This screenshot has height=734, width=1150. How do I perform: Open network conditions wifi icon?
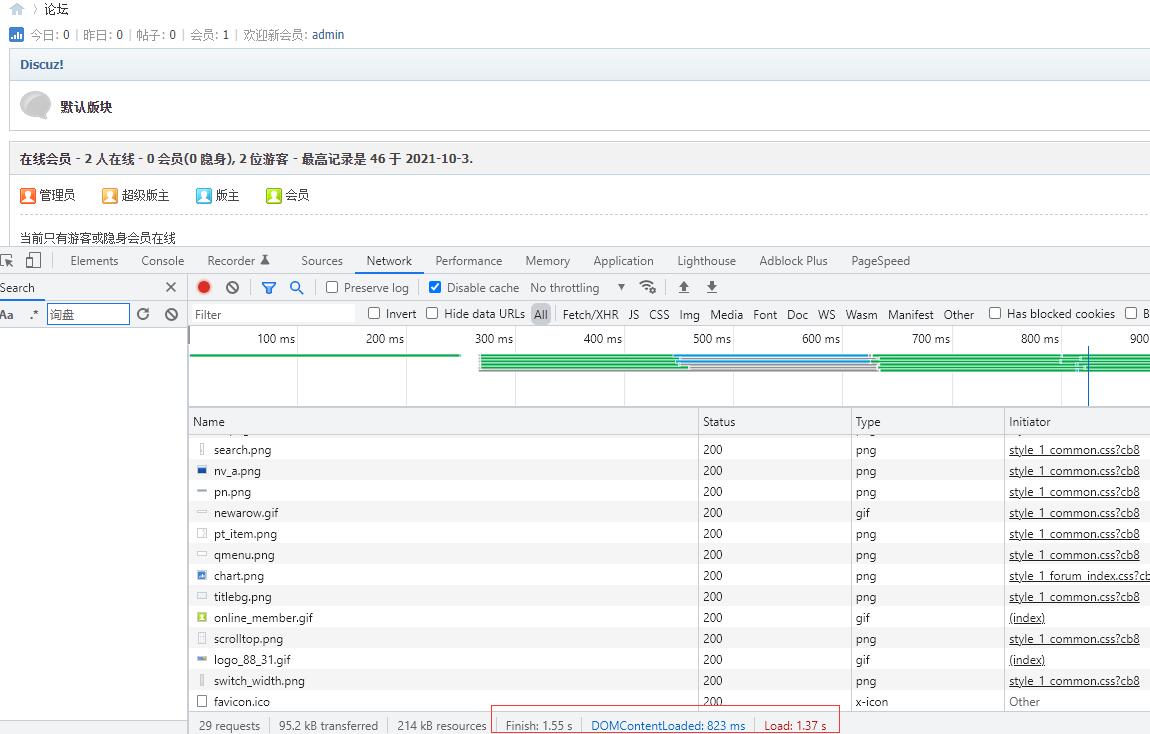point(648,287)
